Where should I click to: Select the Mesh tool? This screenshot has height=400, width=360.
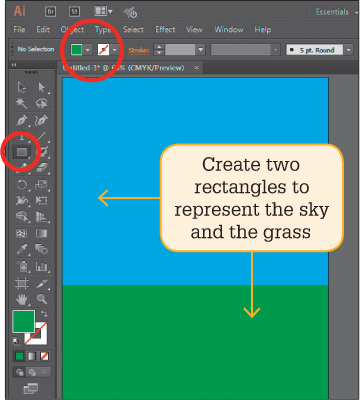pyautogui.click(x=22, y=233)
